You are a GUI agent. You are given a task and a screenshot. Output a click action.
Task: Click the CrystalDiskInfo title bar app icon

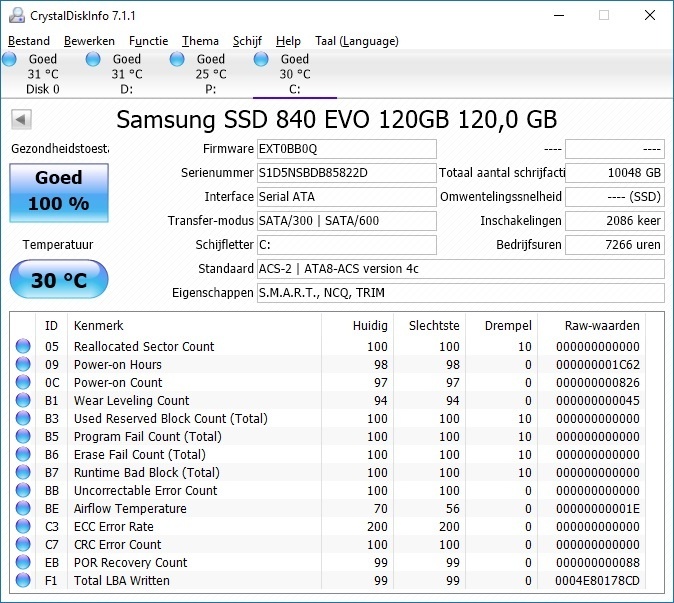pos(15,15)
